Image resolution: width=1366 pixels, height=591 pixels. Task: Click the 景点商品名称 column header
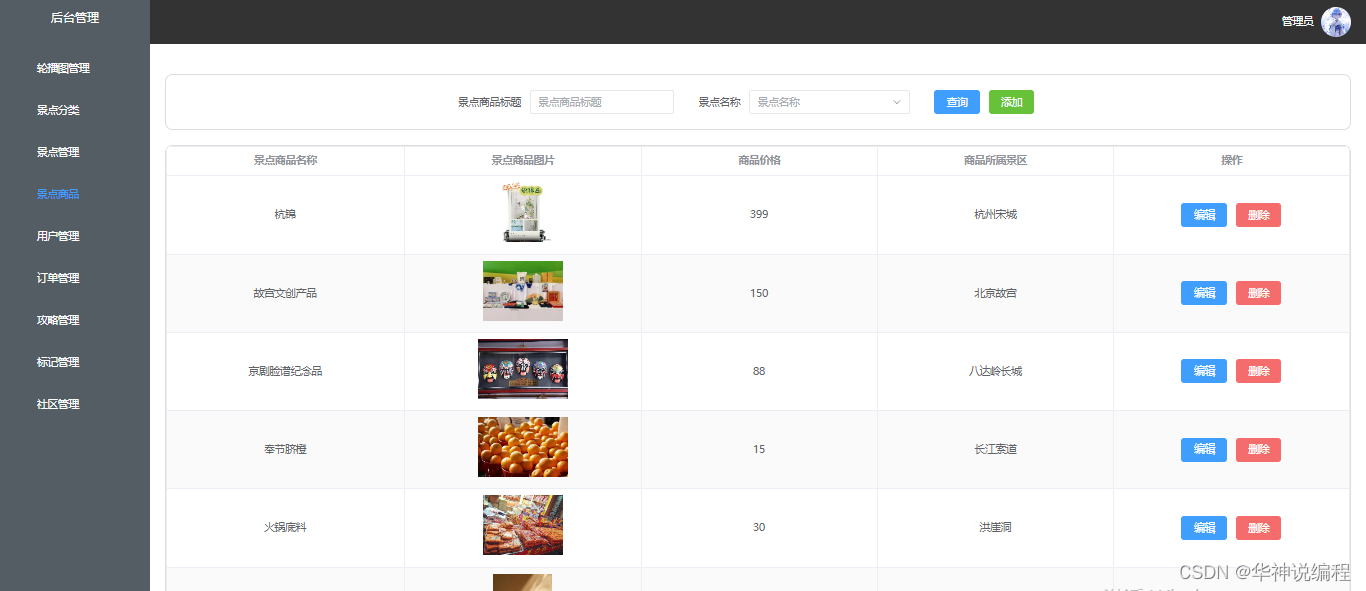(285, 160)
